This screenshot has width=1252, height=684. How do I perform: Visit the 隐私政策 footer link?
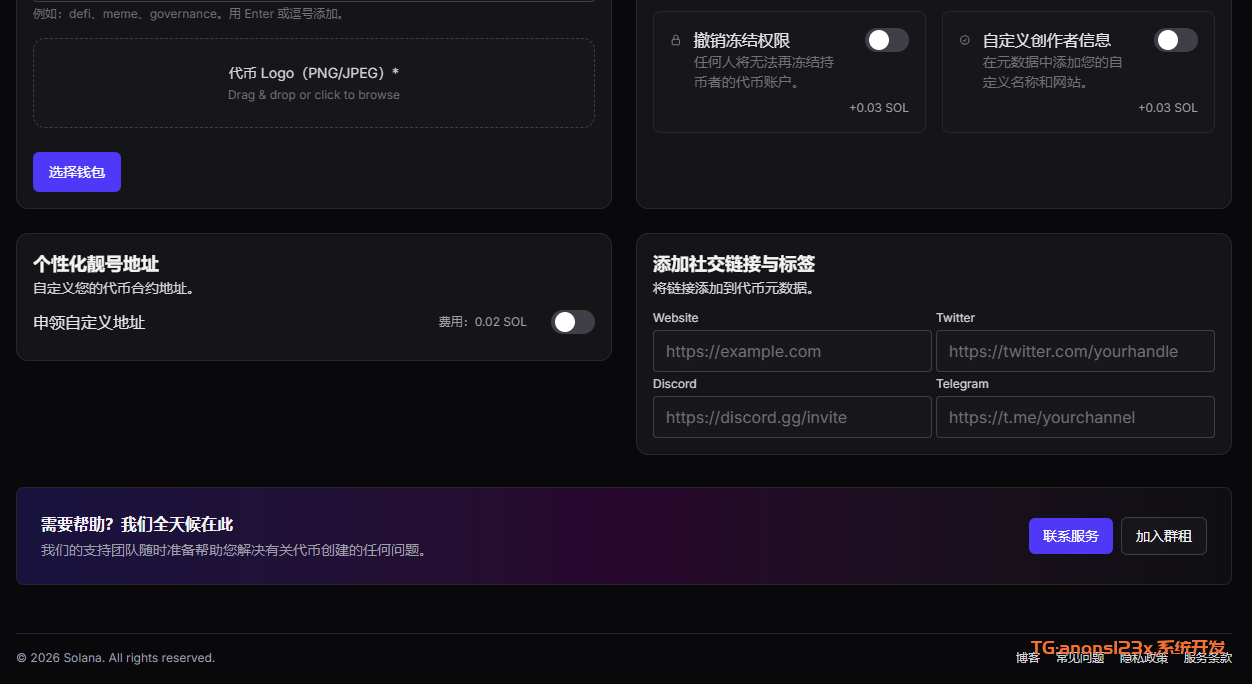pyautogui.click(x=1143, y=658)
